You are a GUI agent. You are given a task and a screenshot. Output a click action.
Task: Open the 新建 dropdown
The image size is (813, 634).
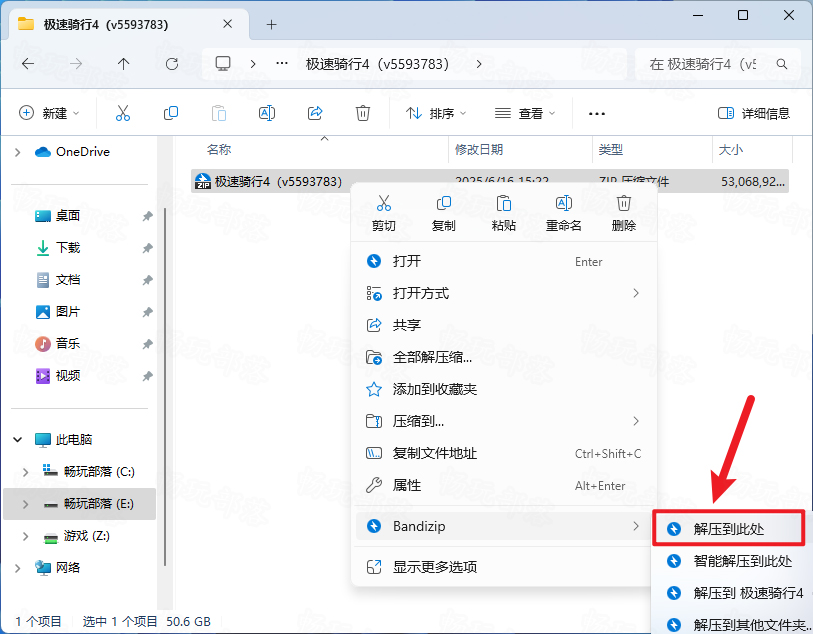point(49,113)
